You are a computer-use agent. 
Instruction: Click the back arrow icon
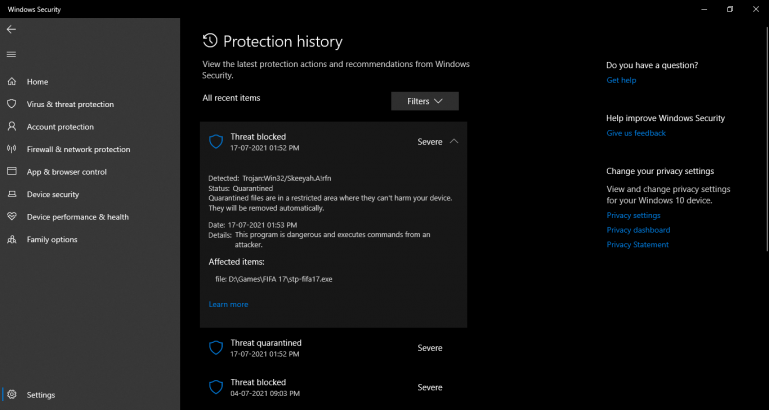click(x=12, y=30)
